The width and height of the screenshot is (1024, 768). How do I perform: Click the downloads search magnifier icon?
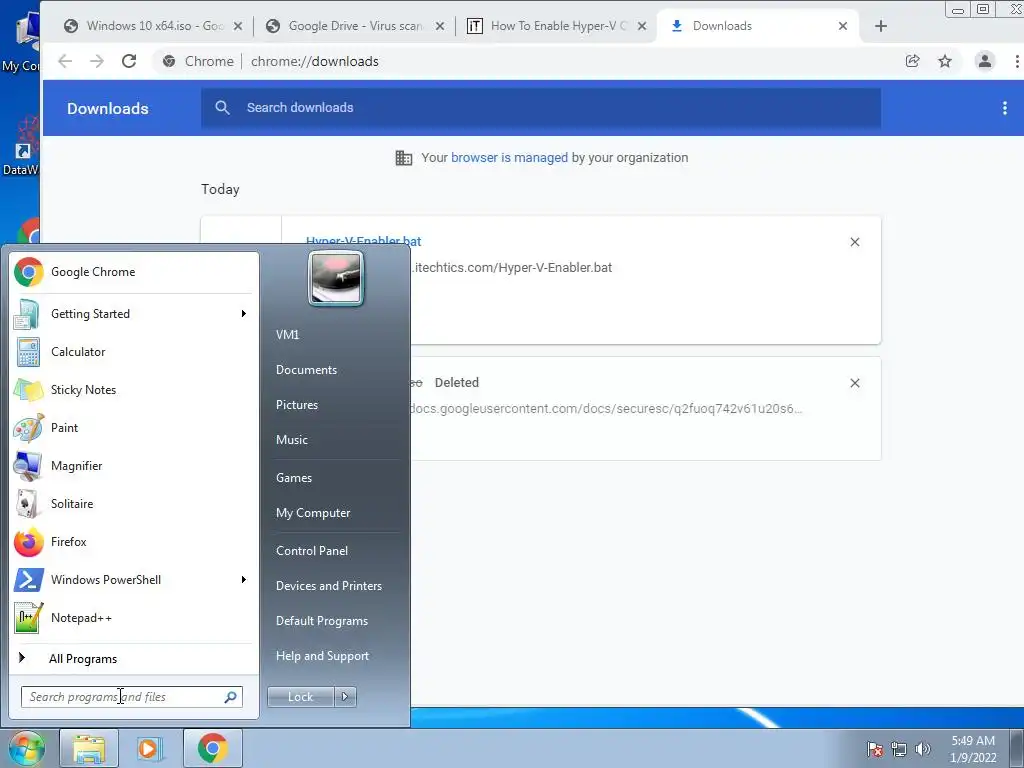[222, 108]
